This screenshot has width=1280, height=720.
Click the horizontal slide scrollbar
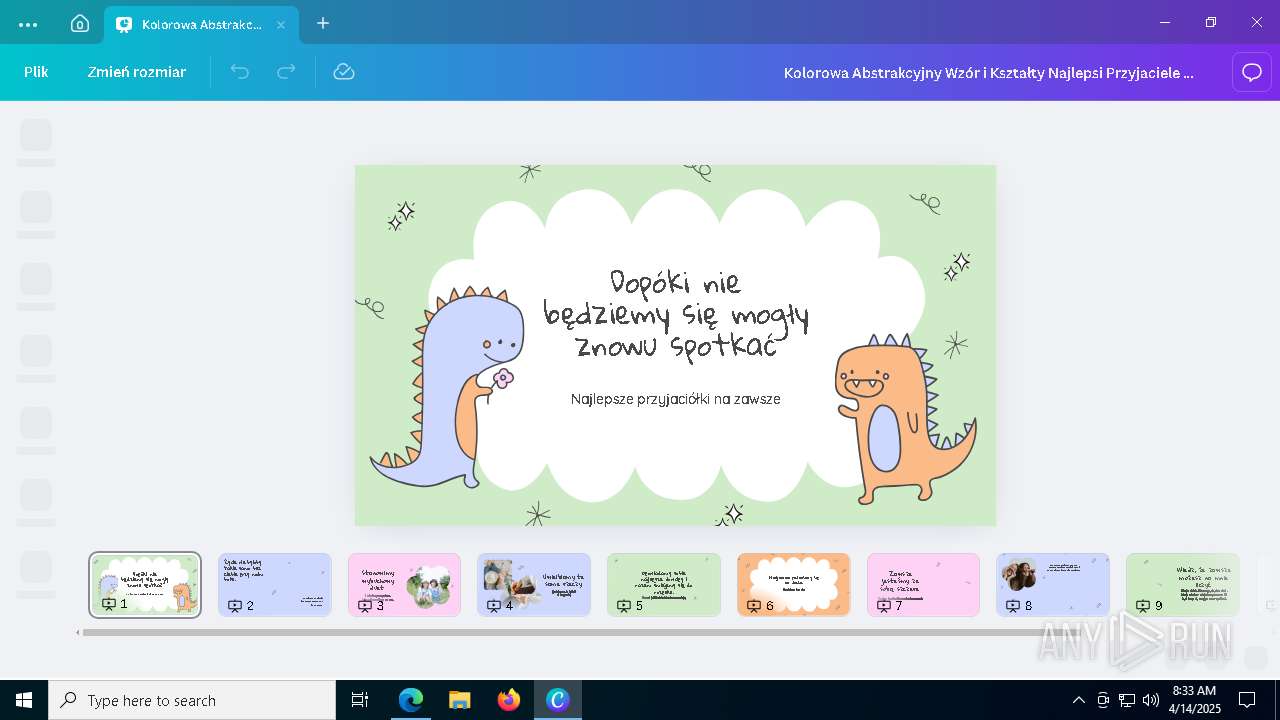click(x=580, y=632)
